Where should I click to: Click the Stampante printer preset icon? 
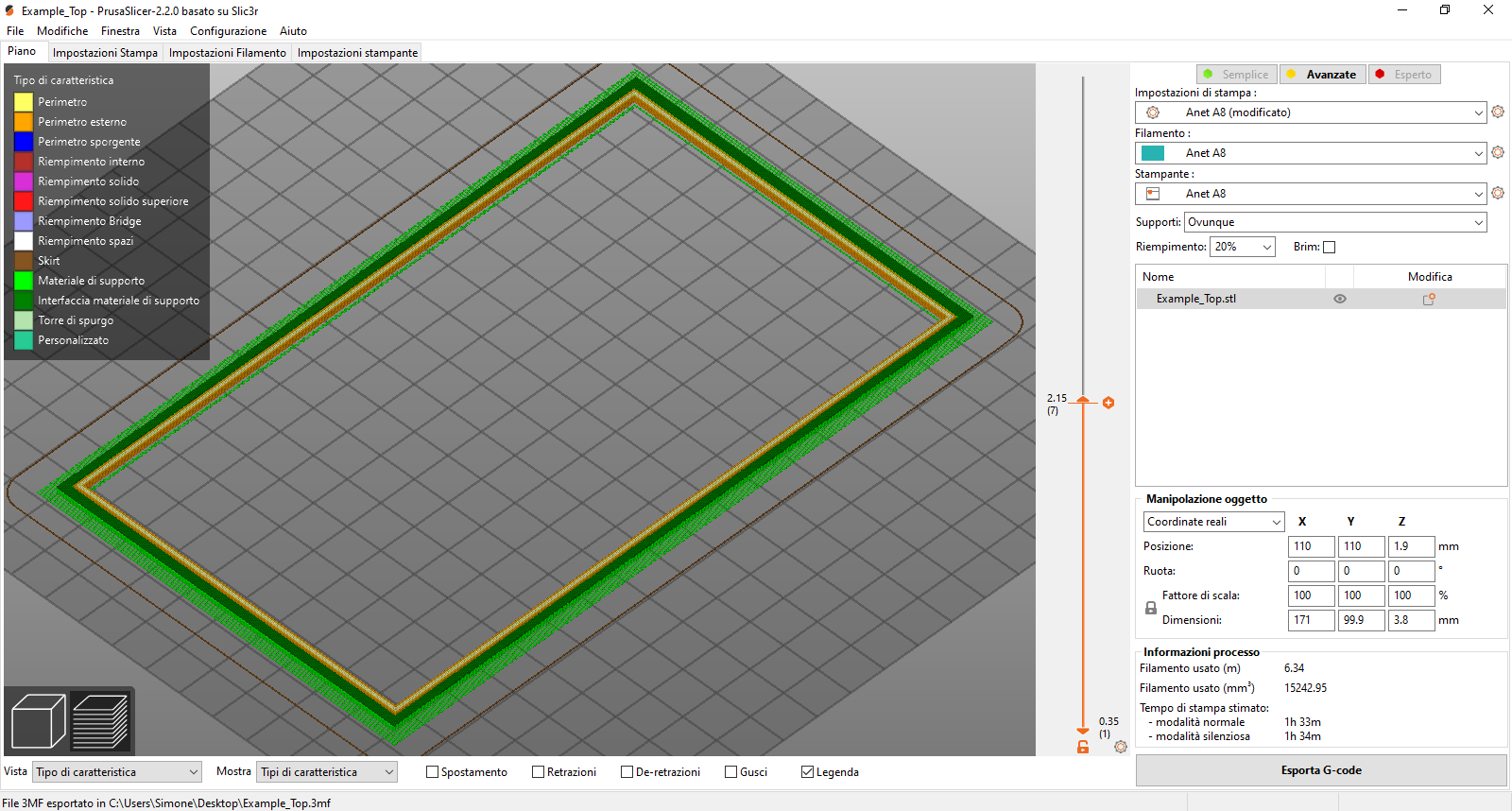[x=1153, y=194]
